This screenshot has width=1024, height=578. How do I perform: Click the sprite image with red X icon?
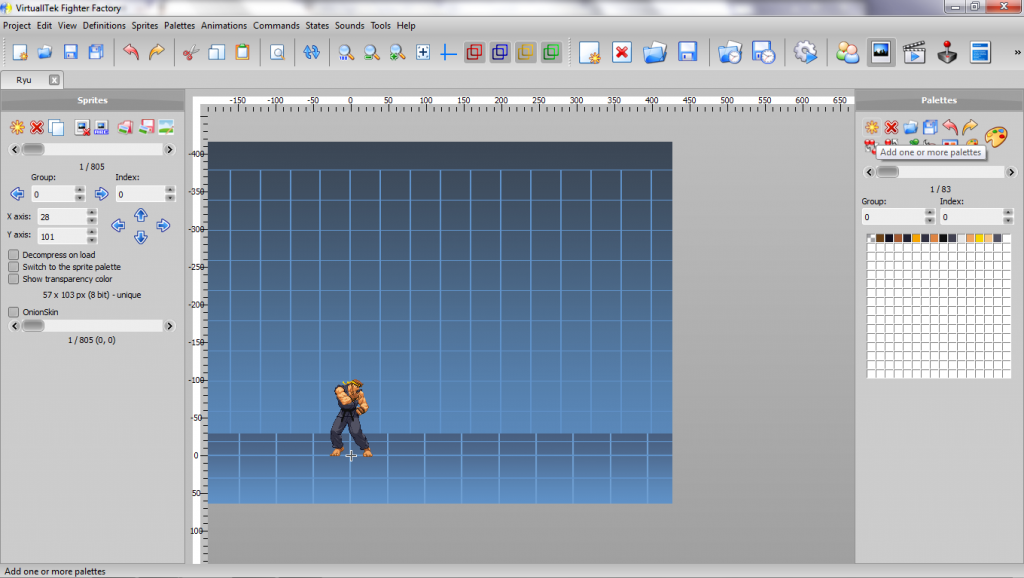[82, 127]
